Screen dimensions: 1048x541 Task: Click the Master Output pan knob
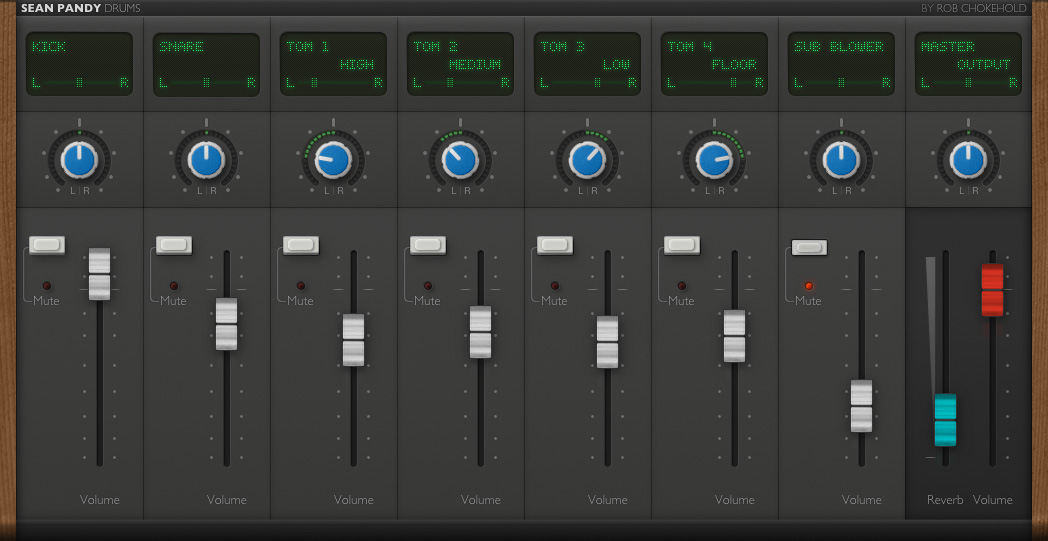(x=968, y=160)
